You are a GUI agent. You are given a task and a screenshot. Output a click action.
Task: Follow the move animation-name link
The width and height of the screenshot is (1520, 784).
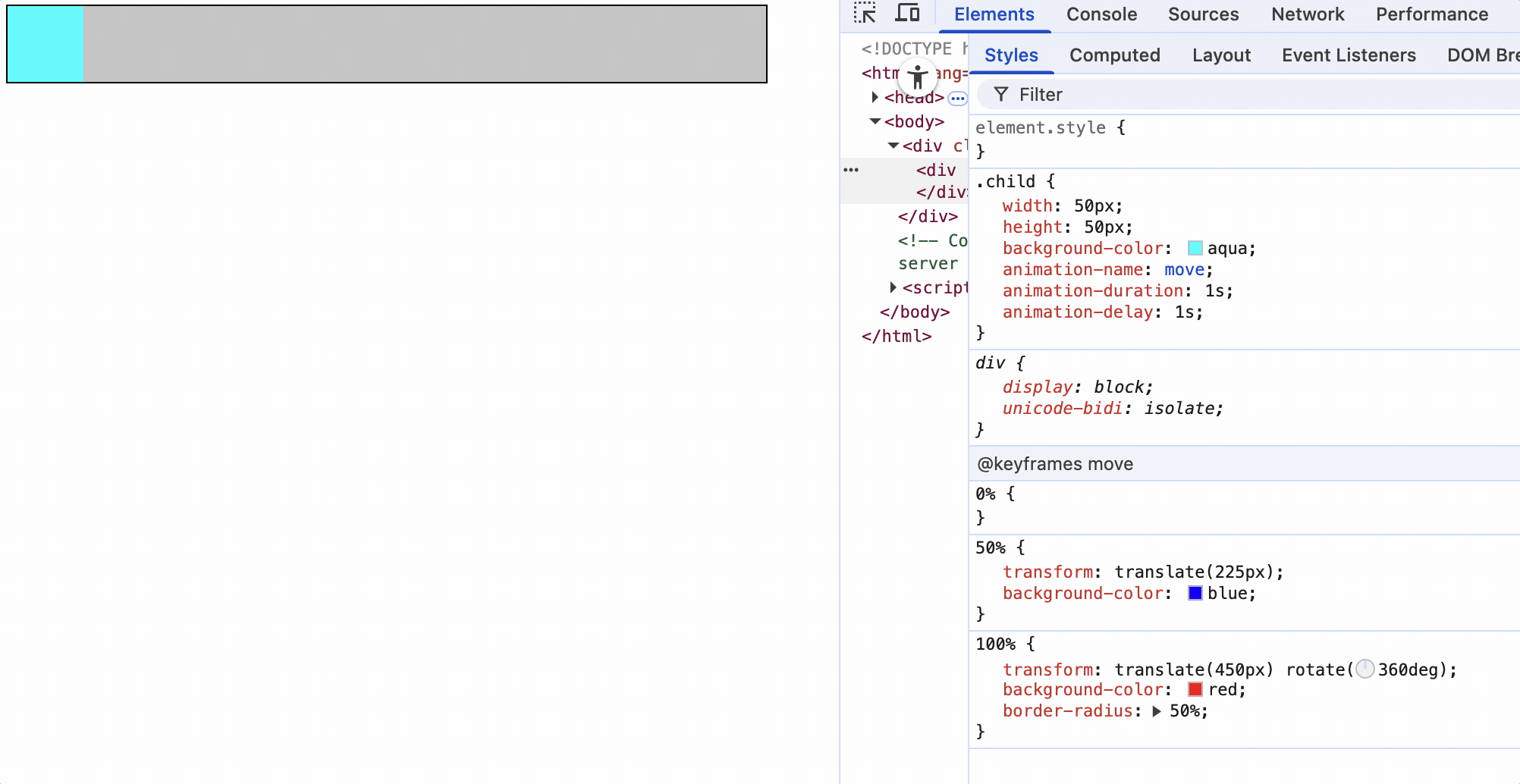(1184, 270)
